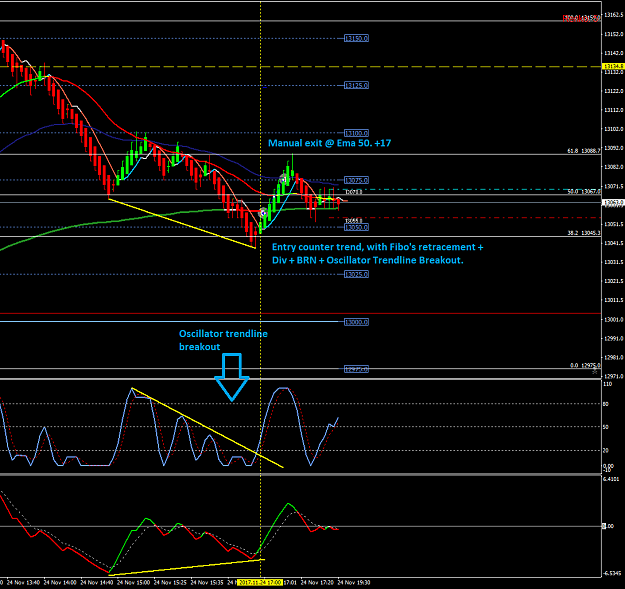Click 13051.5 on the price scale
625x589 pixels.
(613, 224)
